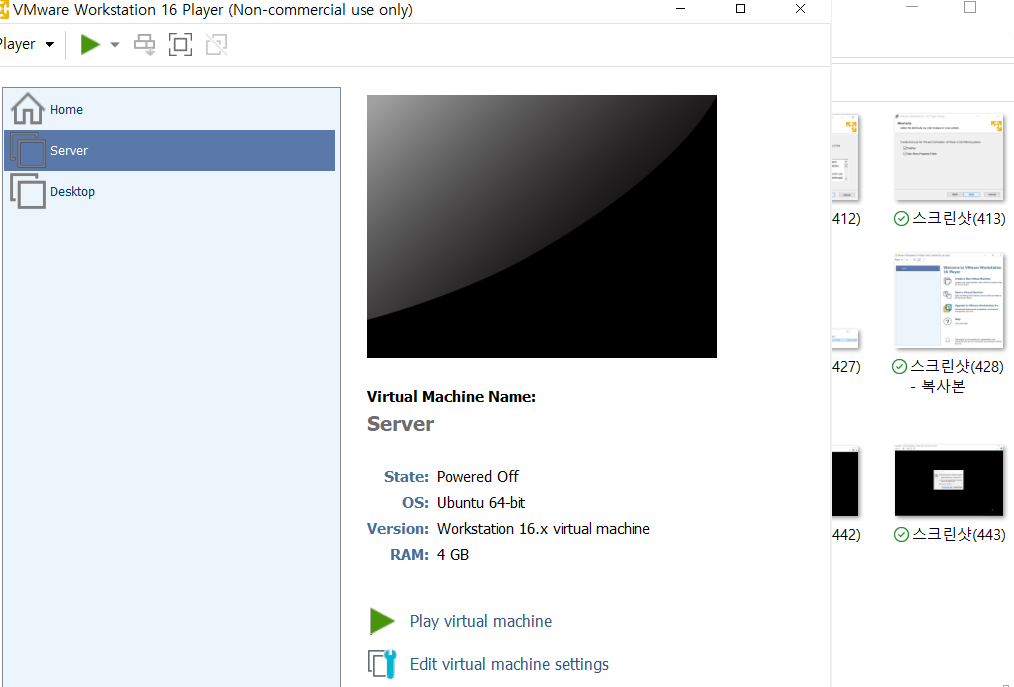1014x687 pixels.
Task: Click the file name 스크린샷(413) in Explorer
Action: (958, 219)
